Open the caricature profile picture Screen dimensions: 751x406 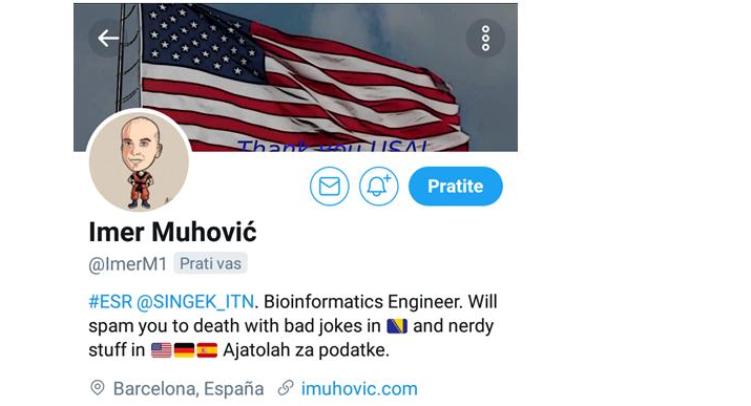[139, 162]
